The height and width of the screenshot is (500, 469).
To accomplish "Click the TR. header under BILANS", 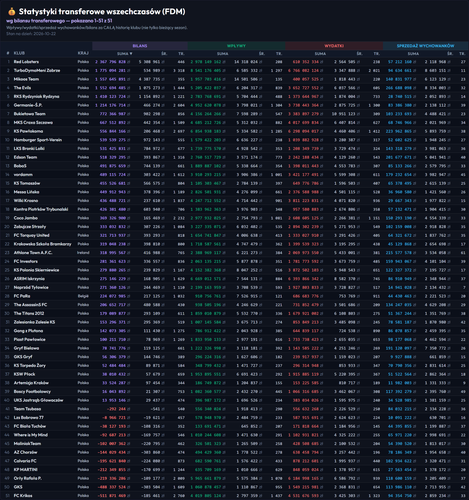I will click(x=181, y=53).
